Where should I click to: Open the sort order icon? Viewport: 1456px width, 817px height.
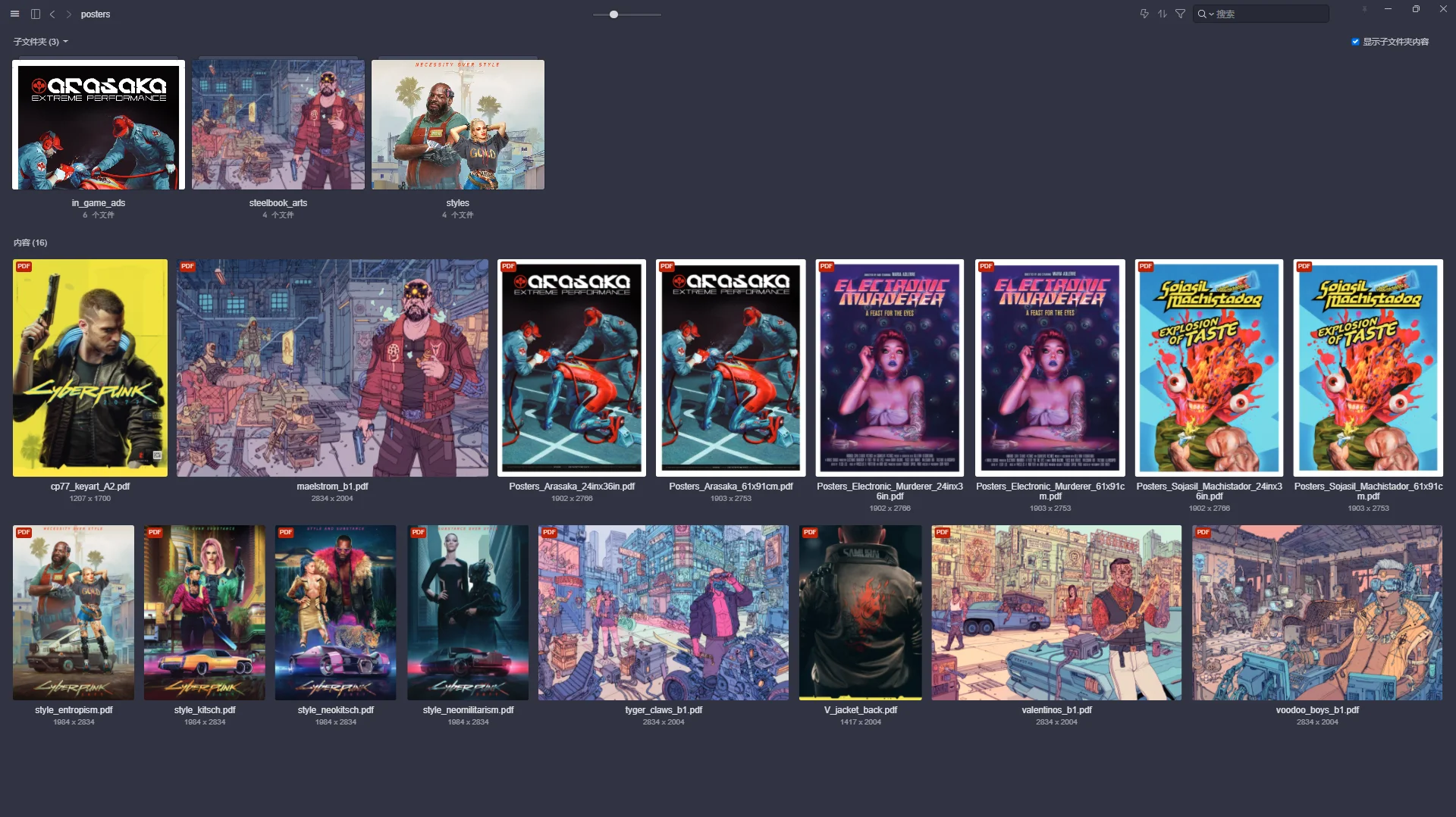(1163, 14)
